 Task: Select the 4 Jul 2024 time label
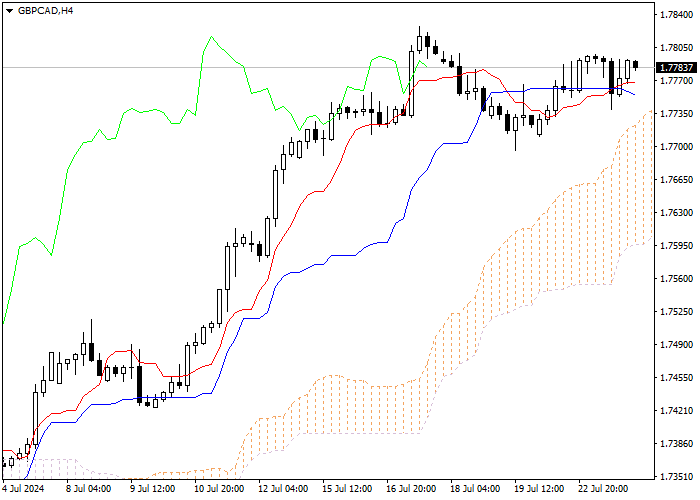(23, 489)
